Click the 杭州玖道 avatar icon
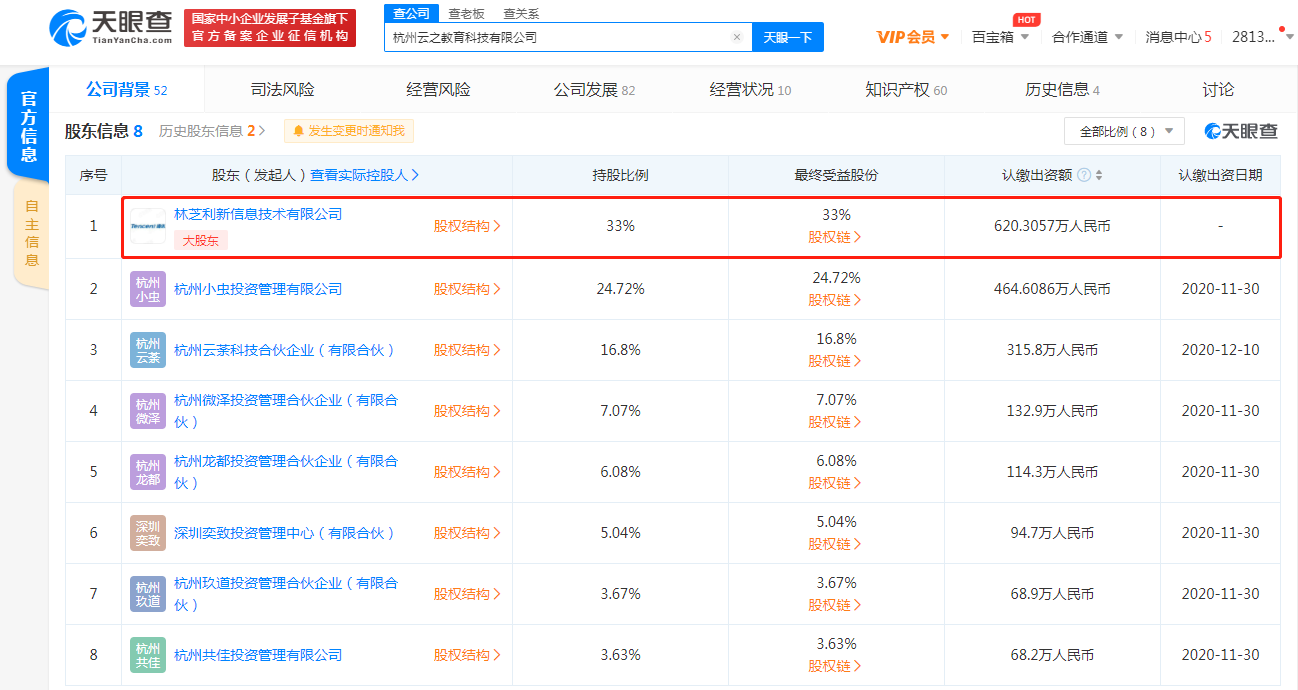This screenshot has height=690, width=1298. (x=148, y=594)
